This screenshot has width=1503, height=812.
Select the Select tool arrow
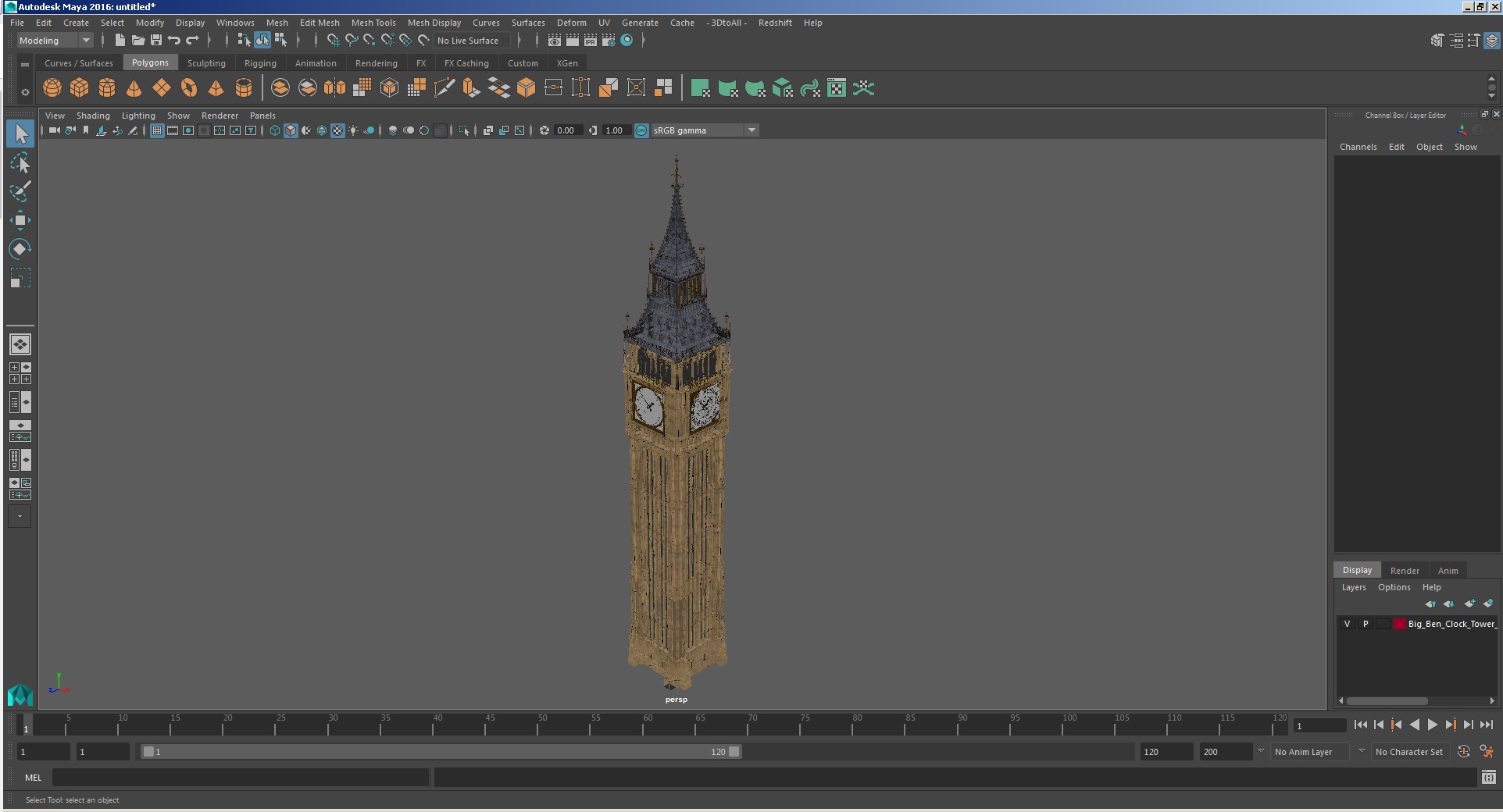coord(20,134)
